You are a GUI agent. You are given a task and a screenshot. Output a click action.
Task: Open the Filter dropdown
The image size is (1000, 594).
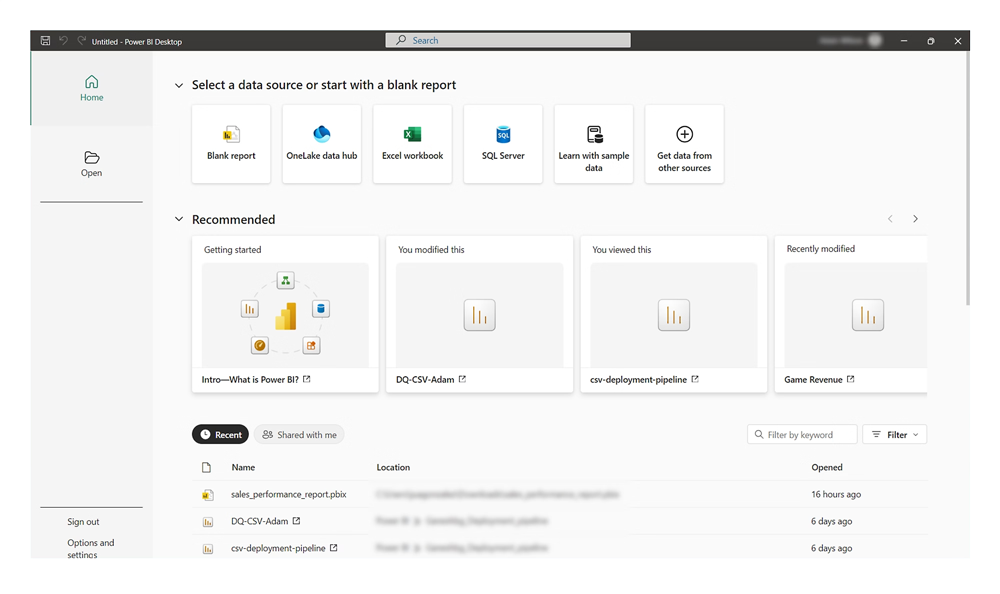click(894, 435)
